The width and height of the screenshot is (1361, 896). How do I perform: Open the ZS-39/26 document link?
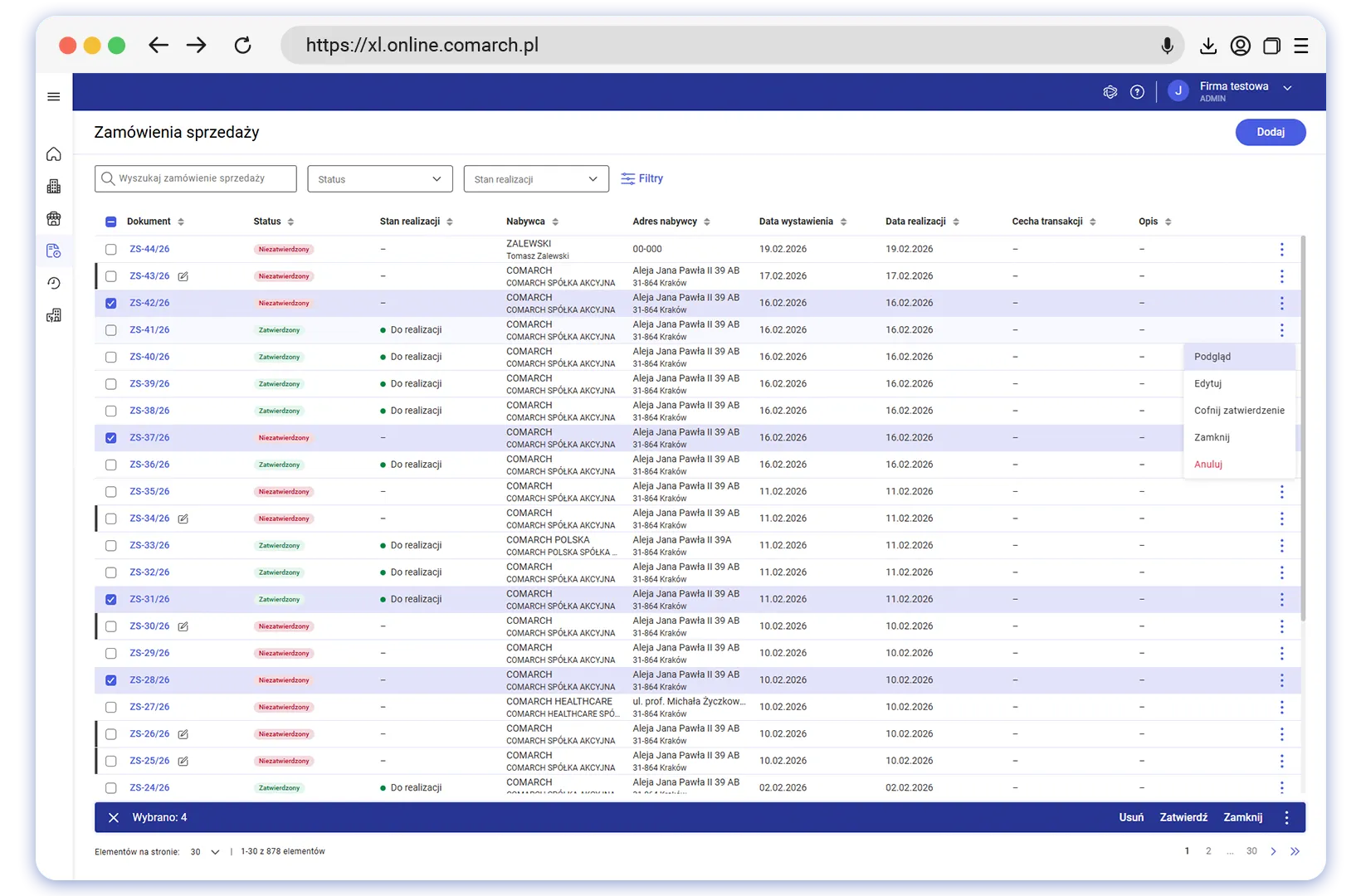click(149, 384)
